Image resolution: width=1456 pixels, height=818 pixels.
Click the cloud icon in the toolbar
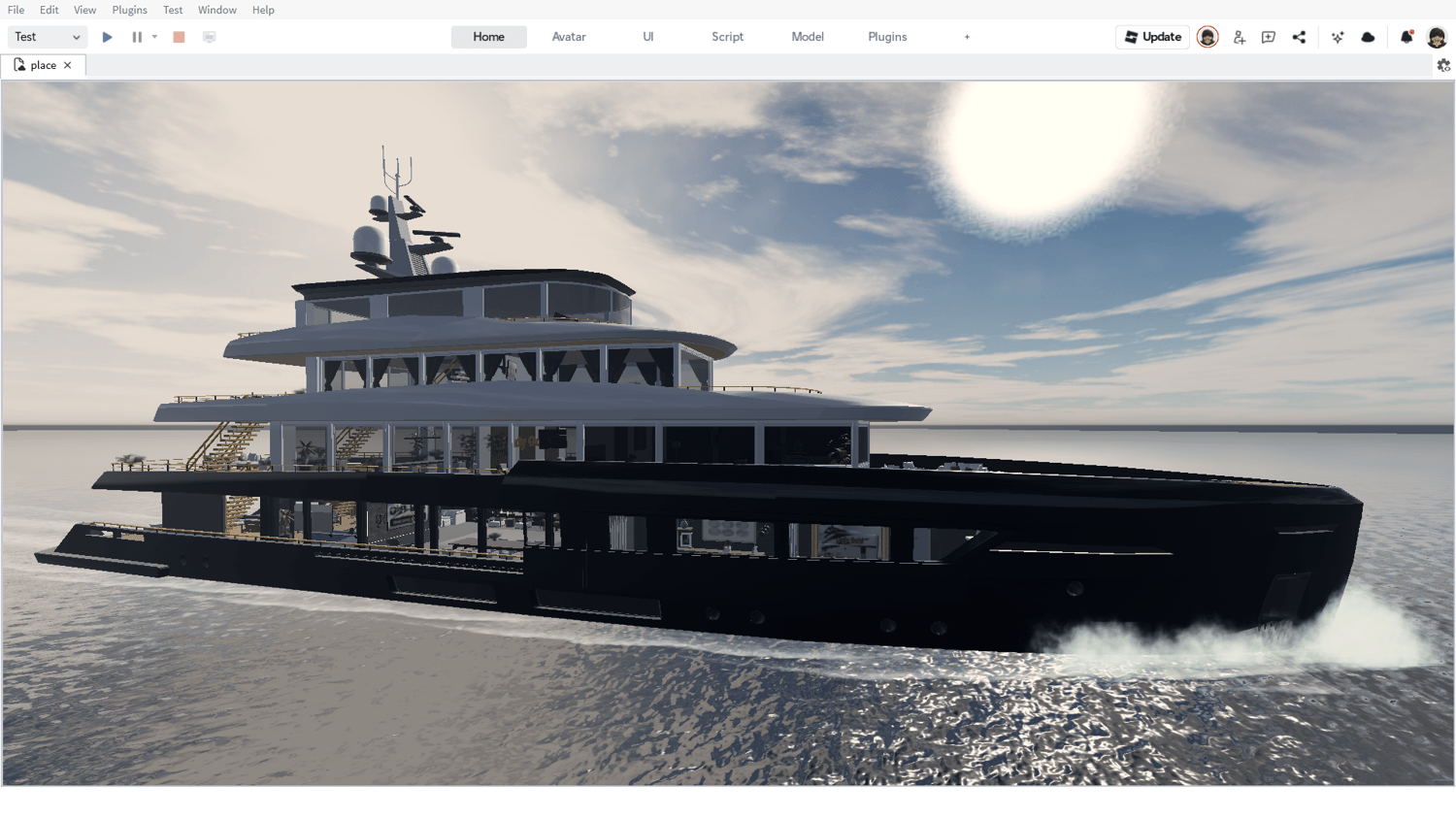(x=1369, y=37)
